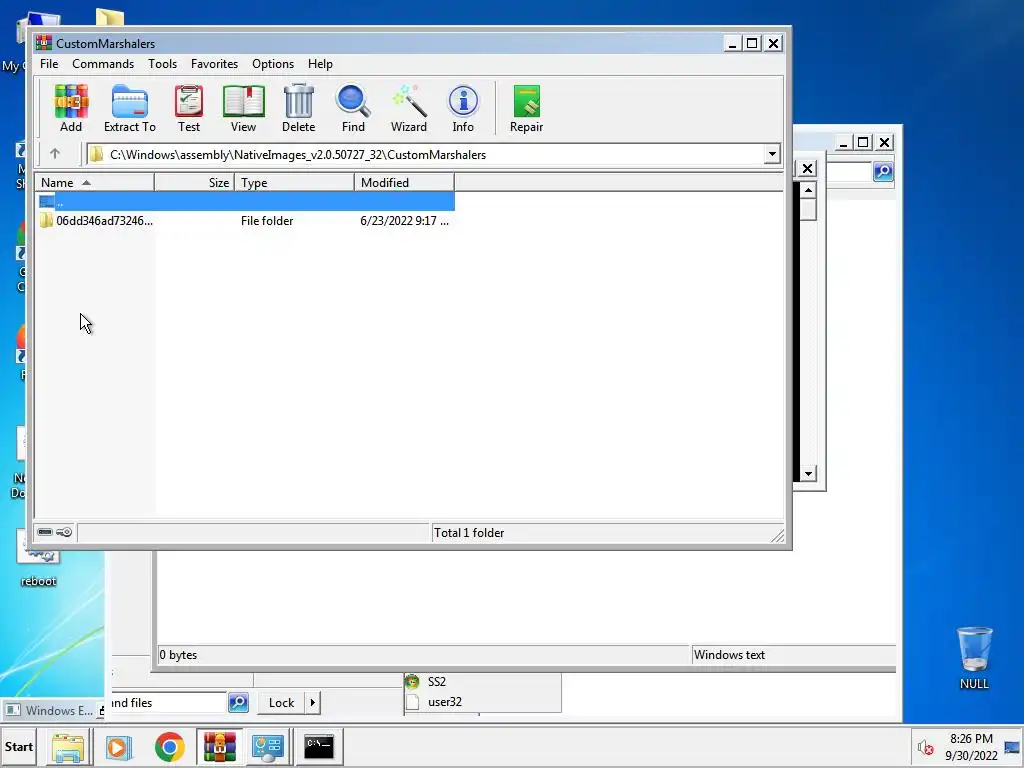The image size is (1024, 768).
Task: Click search icon next to 'nd files' field
Action: coord(238,703)
